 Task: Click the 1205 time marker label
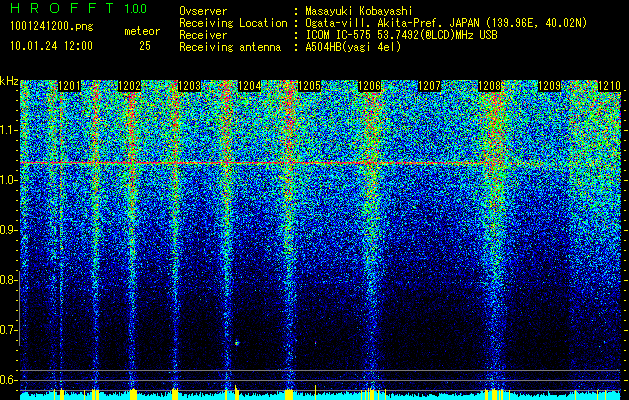[310, 86]
